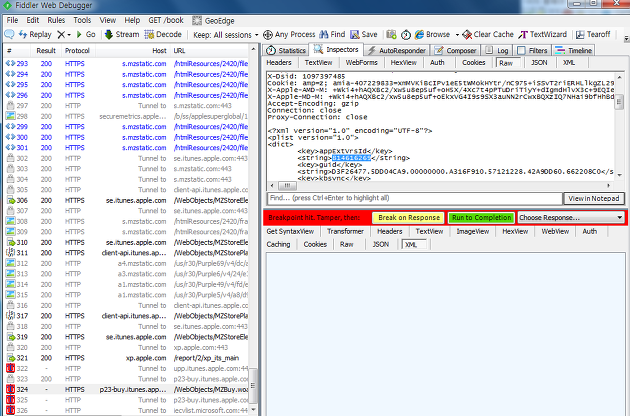The width and height of the screenshot is (630, 416).
Task: Toggle Decode mode
Action: click(x=163, y=35)
